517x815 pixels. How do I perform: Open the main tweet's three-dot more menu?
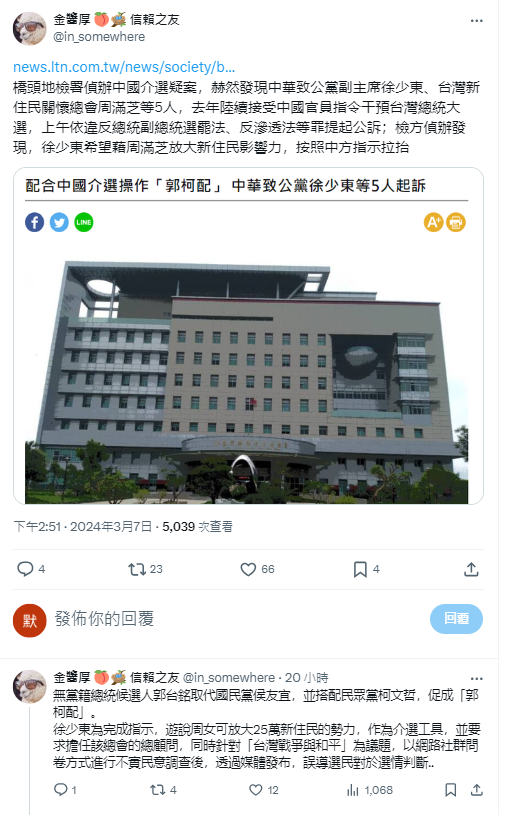[476, 21]
